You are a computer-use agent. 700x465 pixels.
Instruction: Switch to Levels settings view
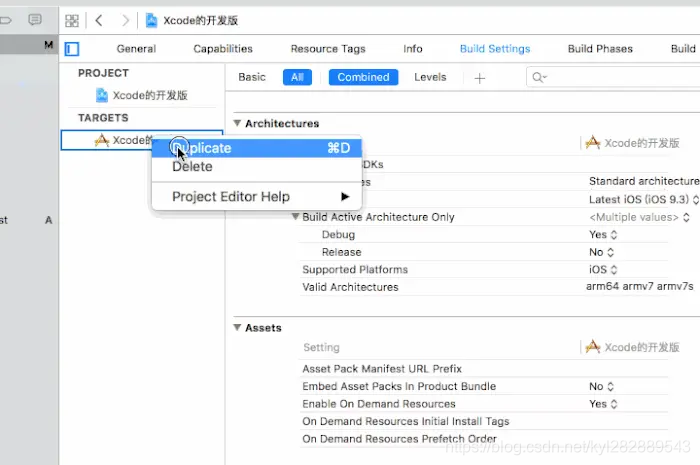430,77
